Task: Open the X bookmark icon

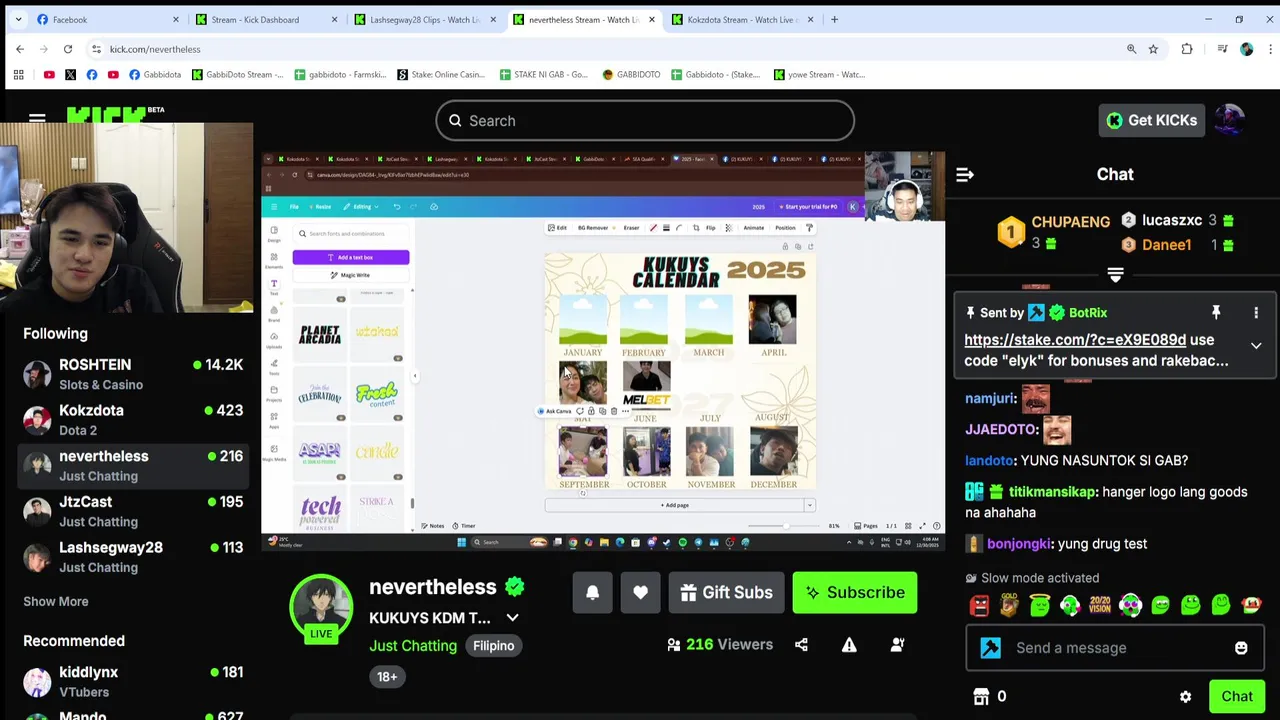Action: pyautogui.click(x=70, y=74)
